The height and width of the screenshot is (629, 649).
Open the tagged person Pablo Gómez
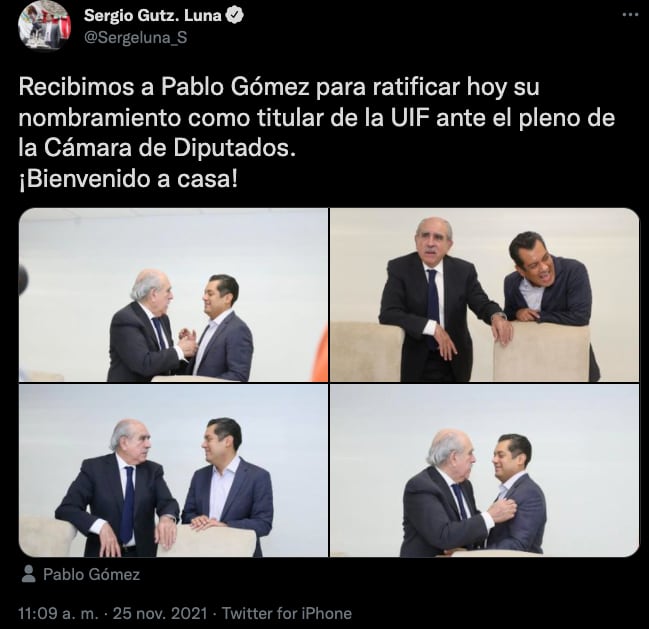coord(91,574)
